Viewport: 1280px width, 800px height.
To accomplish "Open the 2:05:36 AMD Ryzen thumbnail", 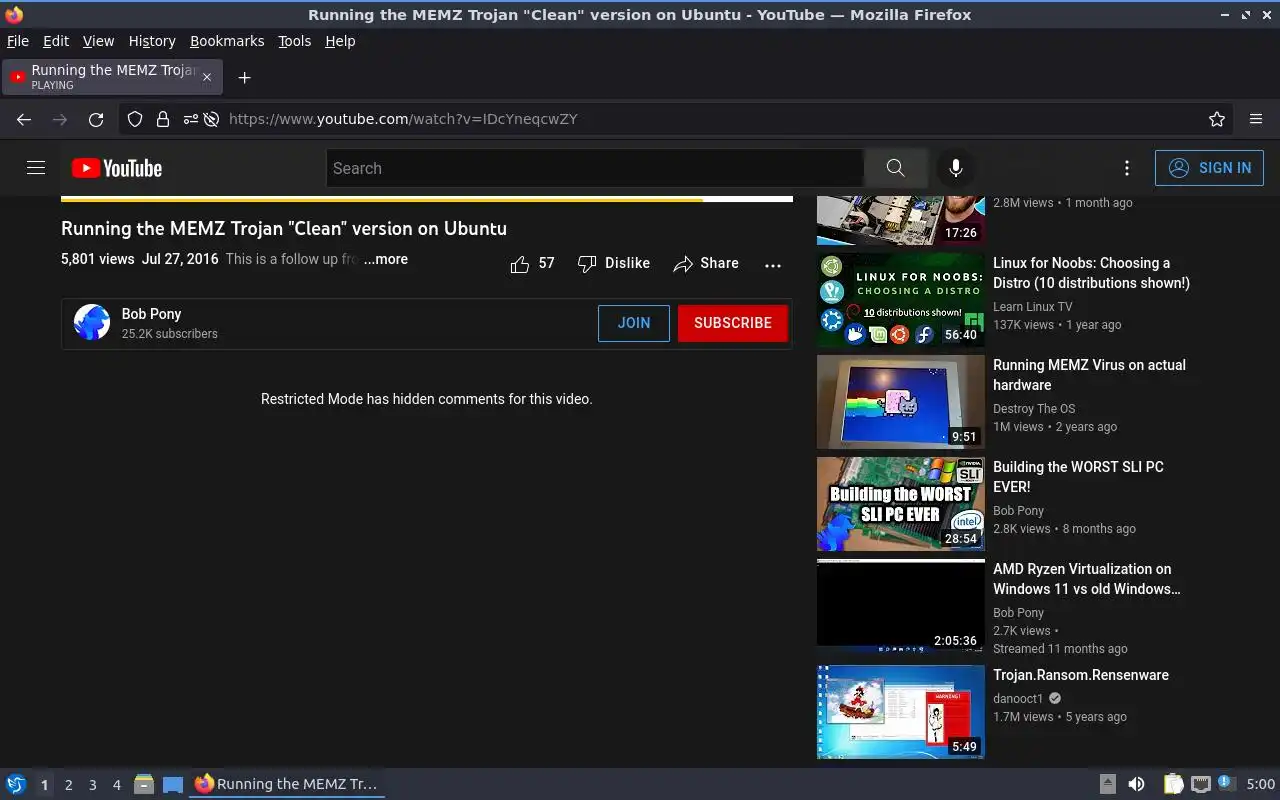I will point(901,606).
